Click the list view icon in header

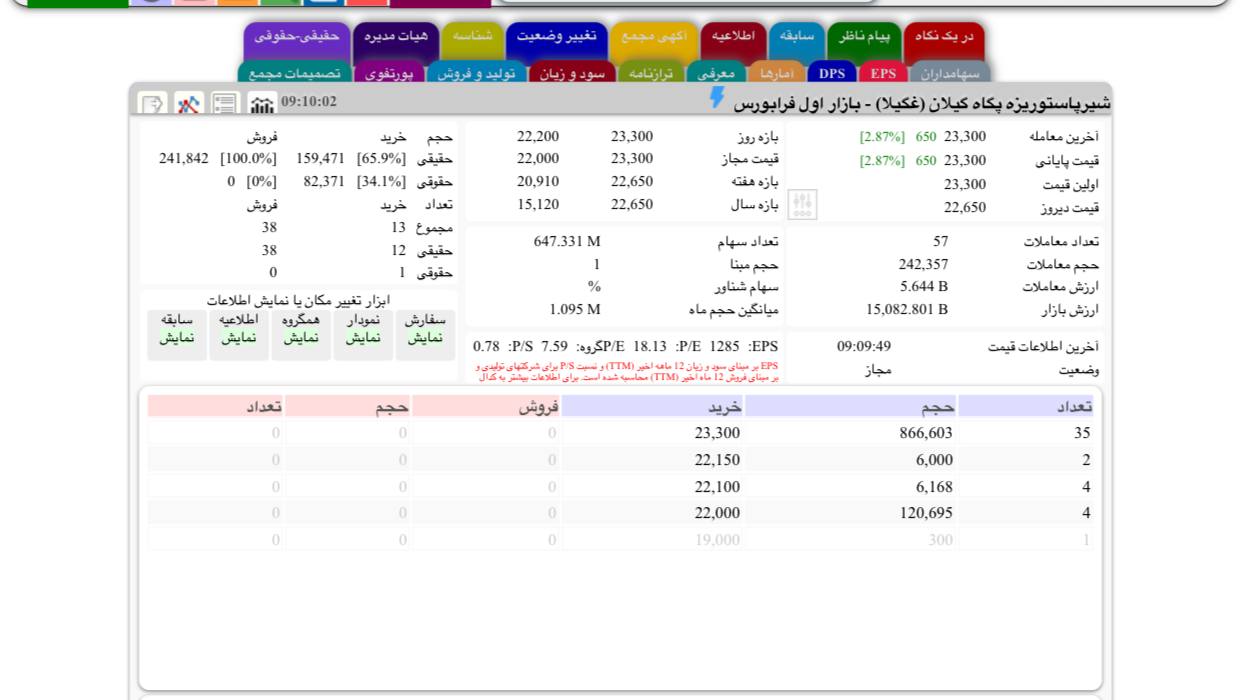point(226,104)
